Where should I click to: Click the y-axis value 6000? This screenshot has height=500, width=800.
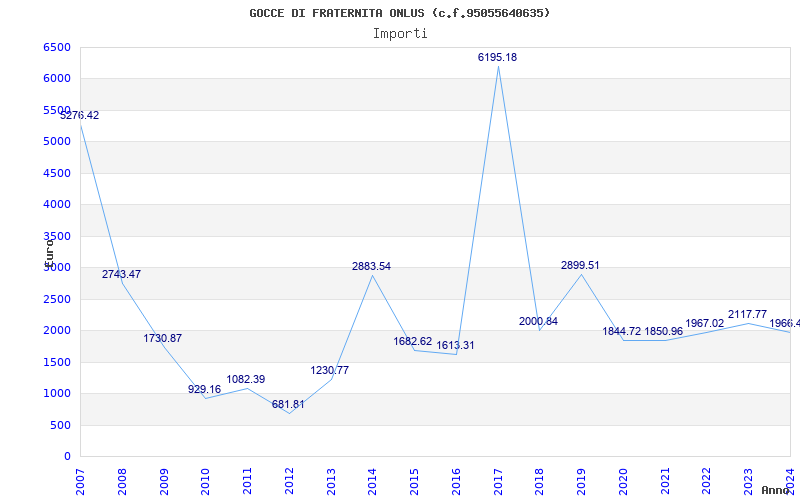coord(57,79)
